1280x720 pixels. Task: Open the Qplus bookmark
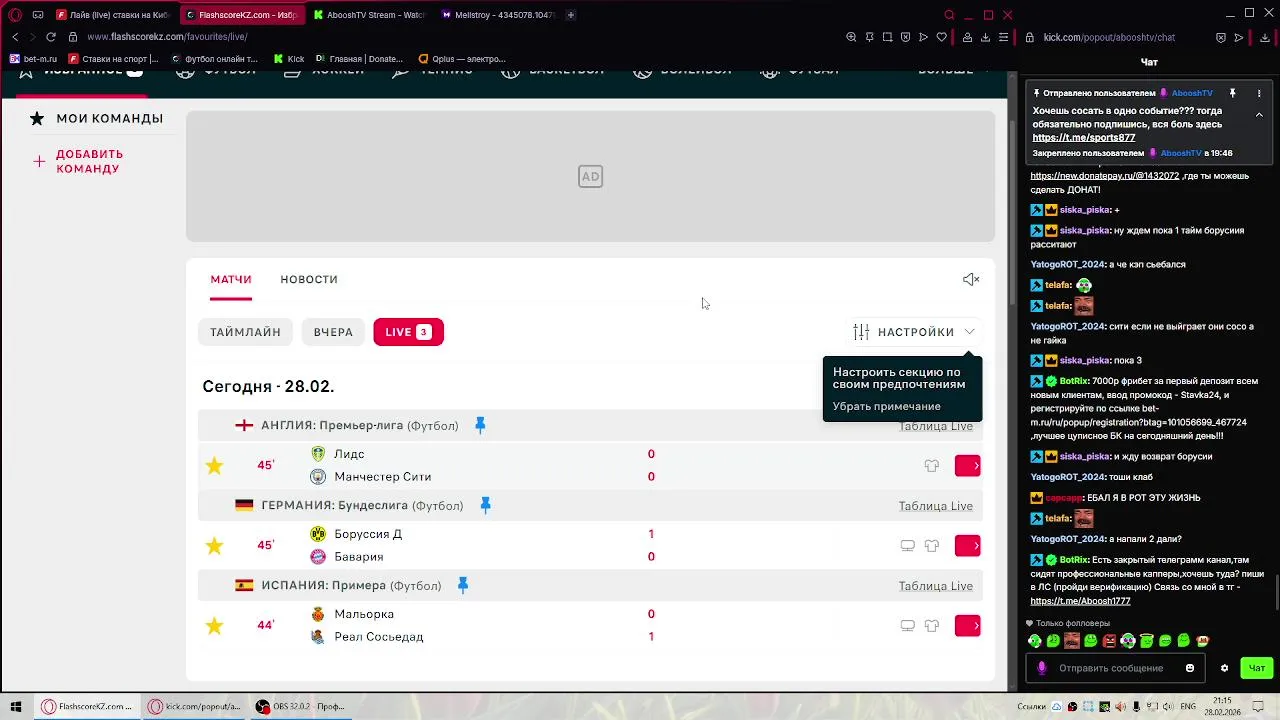pos(462,59)
